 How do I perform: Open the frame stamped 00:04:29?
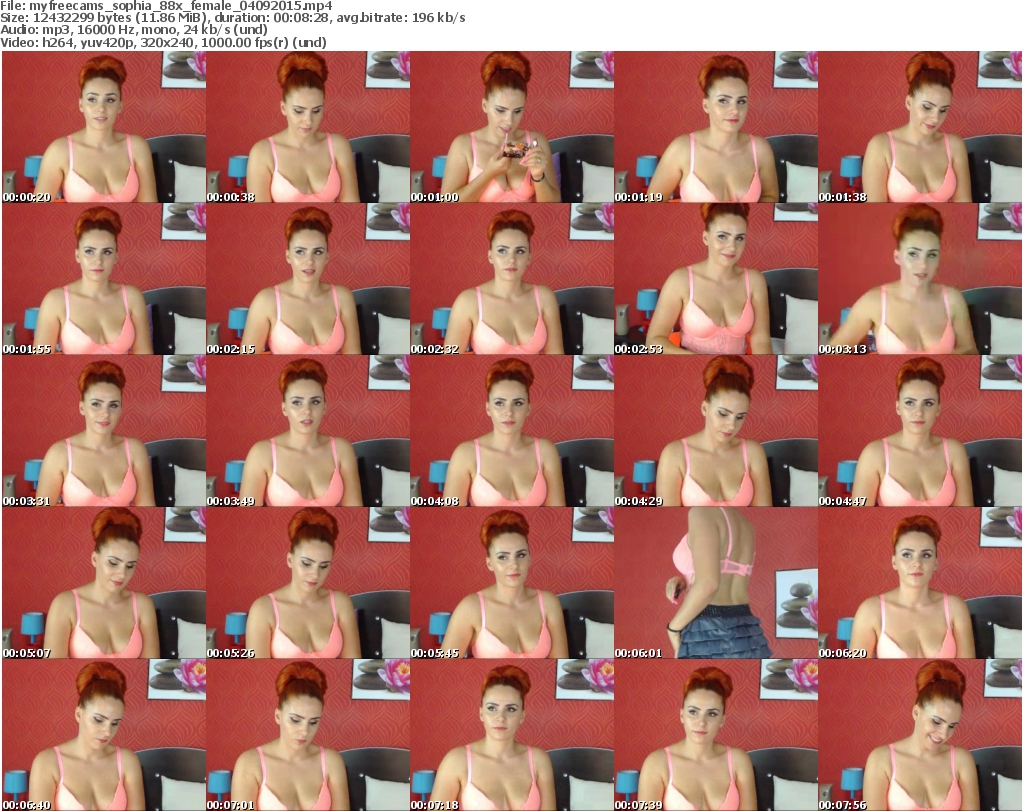[x=715, y=431]
